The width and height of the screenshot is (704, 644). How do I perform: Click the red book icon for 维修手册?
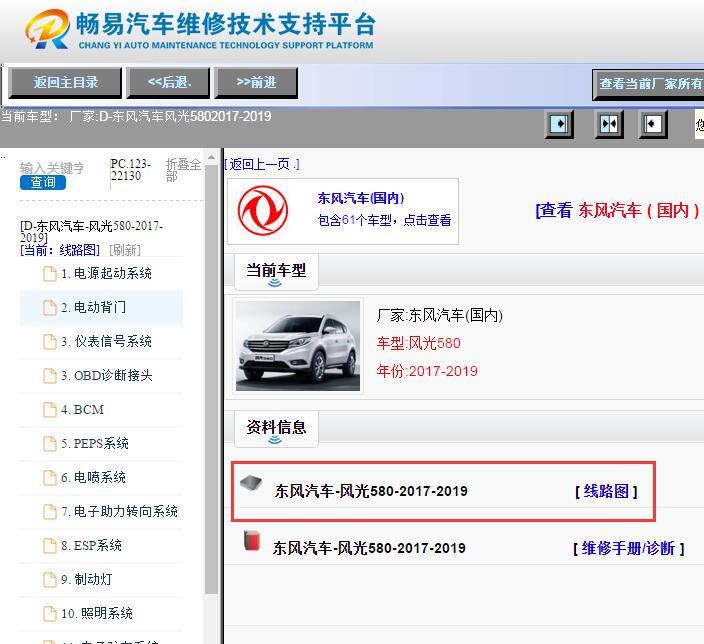click(x=252, y=540)
